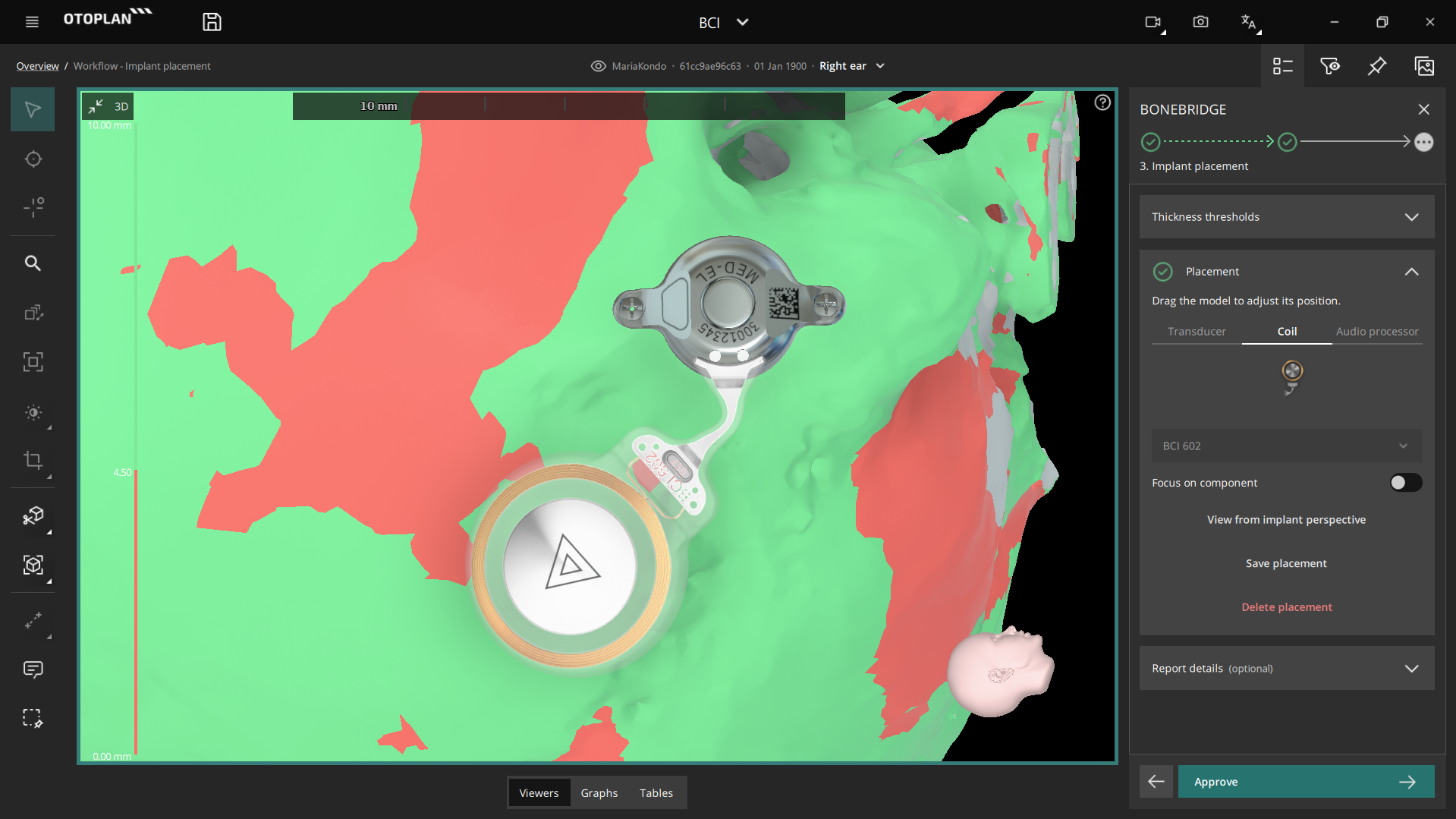Open the workflow list panel
Viewport: 1456px width, 819px height.
tap(1282, 66)
